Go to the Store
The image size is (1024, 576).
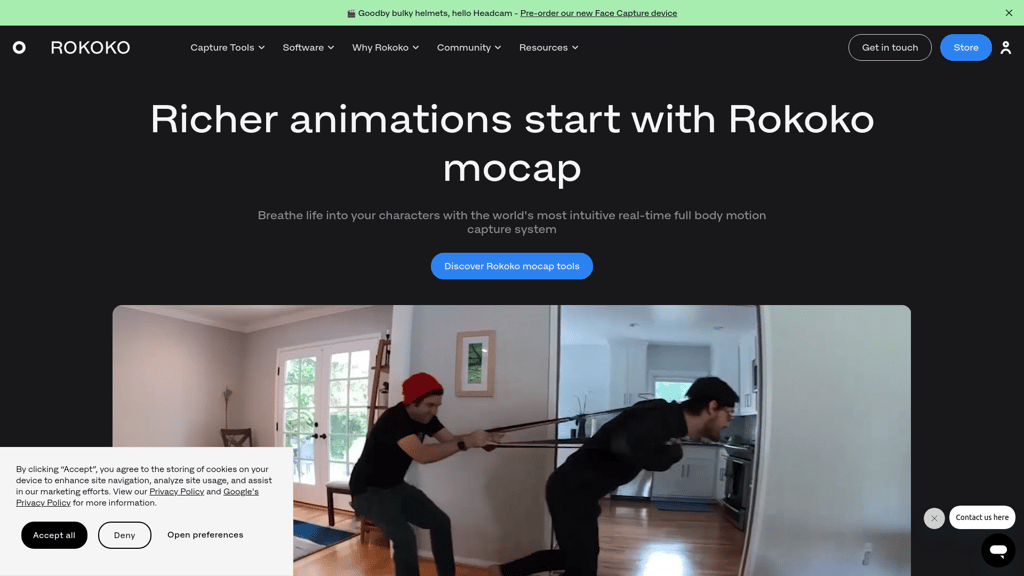click(965, 48)
